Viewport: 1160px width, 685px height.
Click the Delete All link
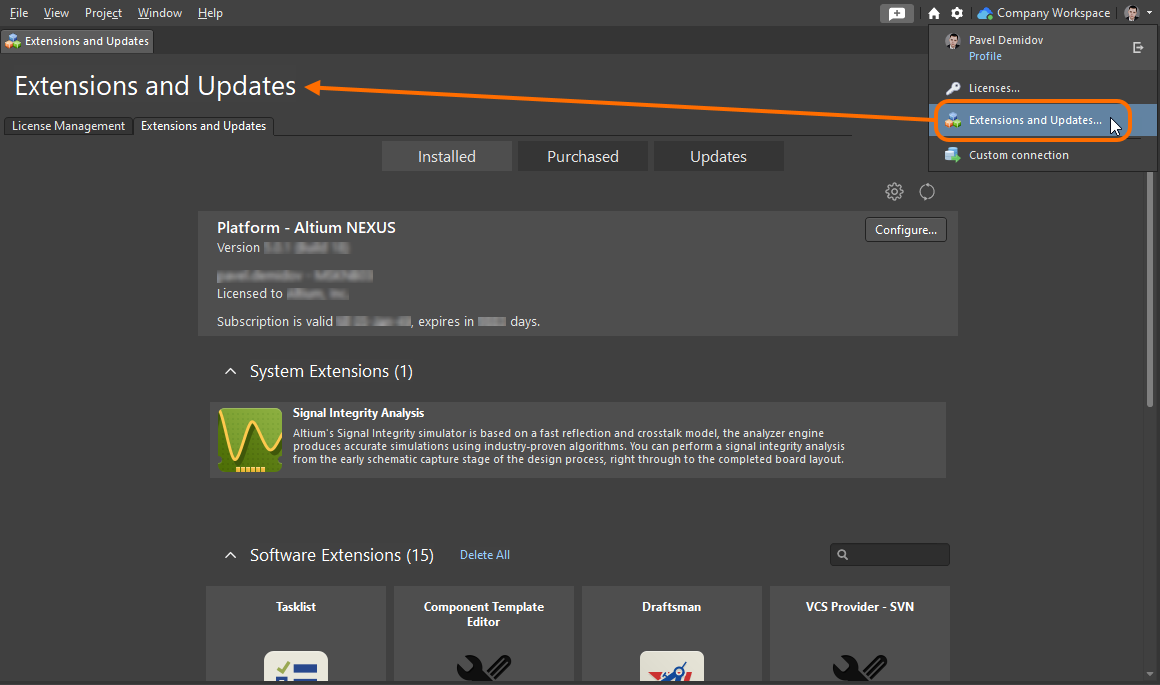pos(484,555)
